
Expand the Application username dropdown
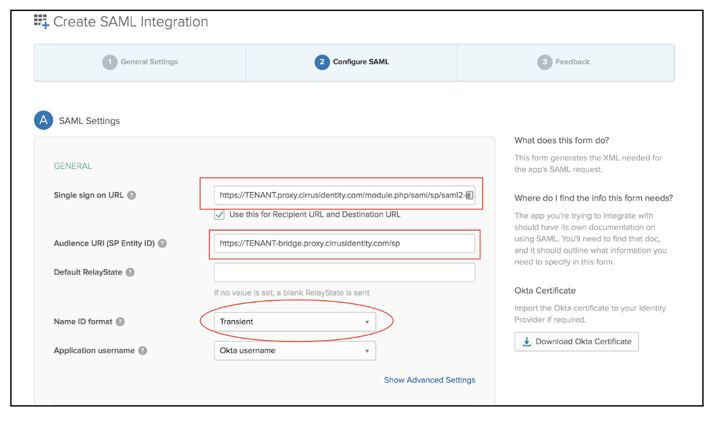[x=295, y=350]
